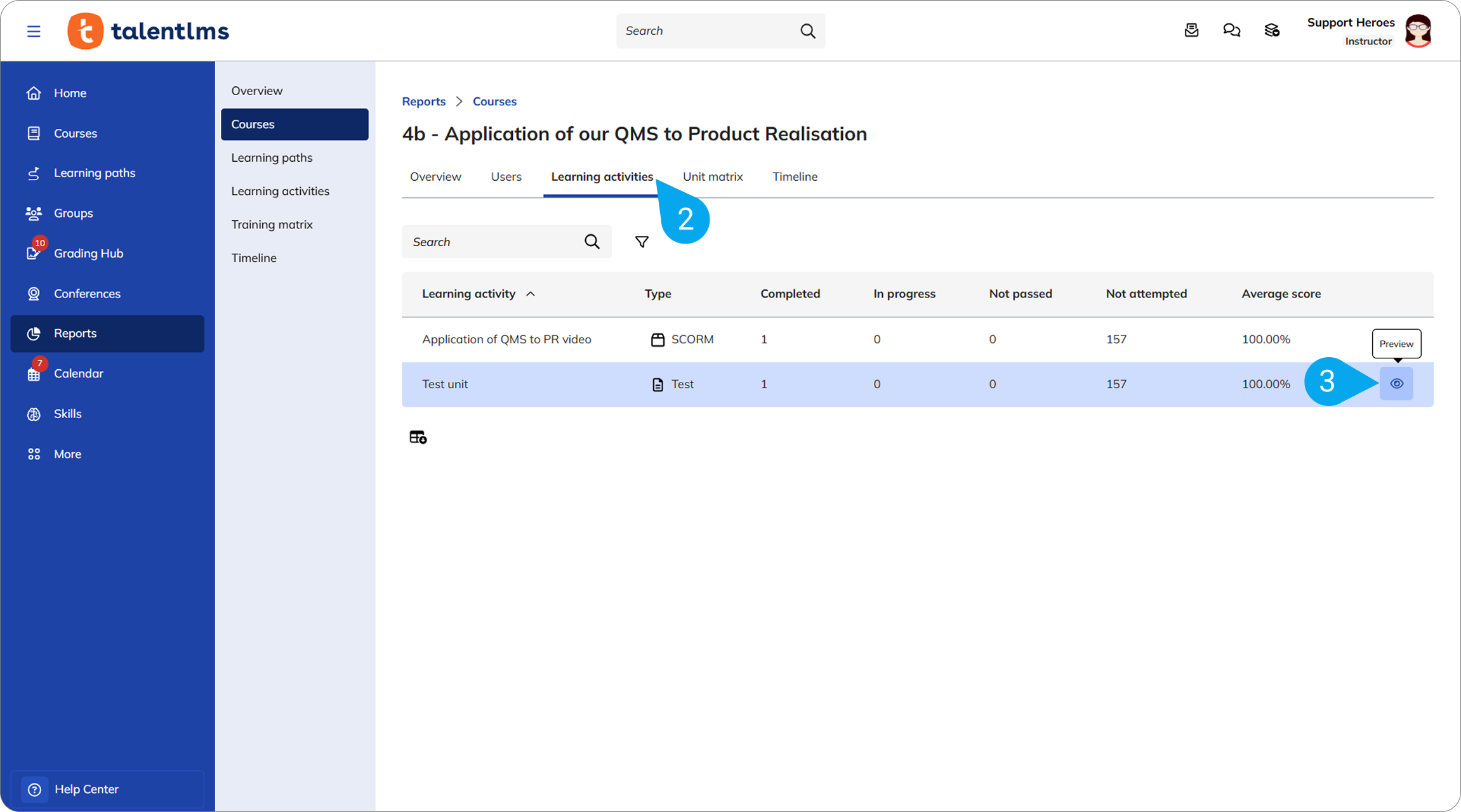Click the Courses sidebar icon

coord(34,133)
